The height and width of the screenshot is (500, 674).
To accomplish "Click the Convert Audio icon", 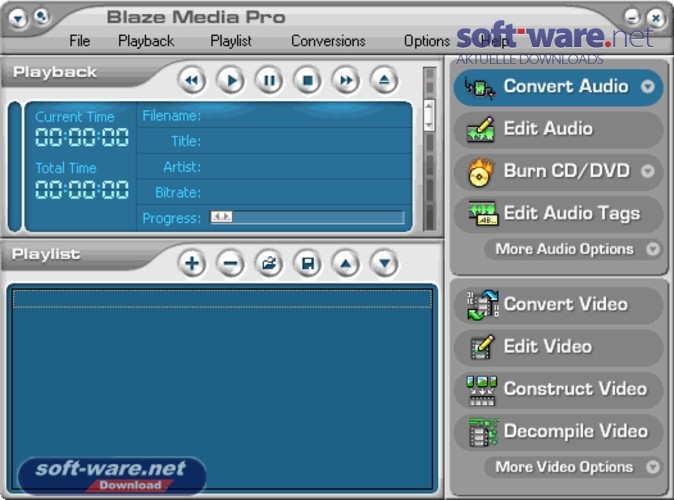I will click(x=480, y=88).
